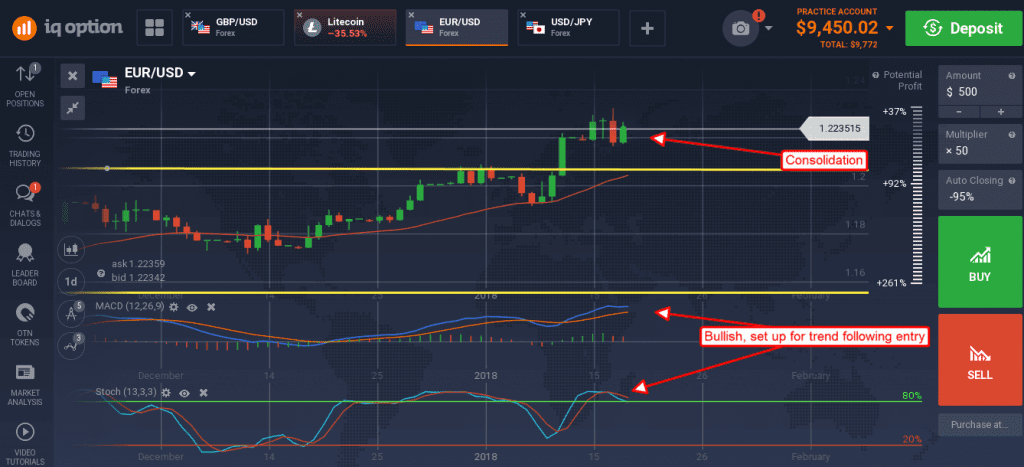1024x467 pixels.
Task: Select the upper yellow horizontal line handle
Action: [x=107, y=169]
